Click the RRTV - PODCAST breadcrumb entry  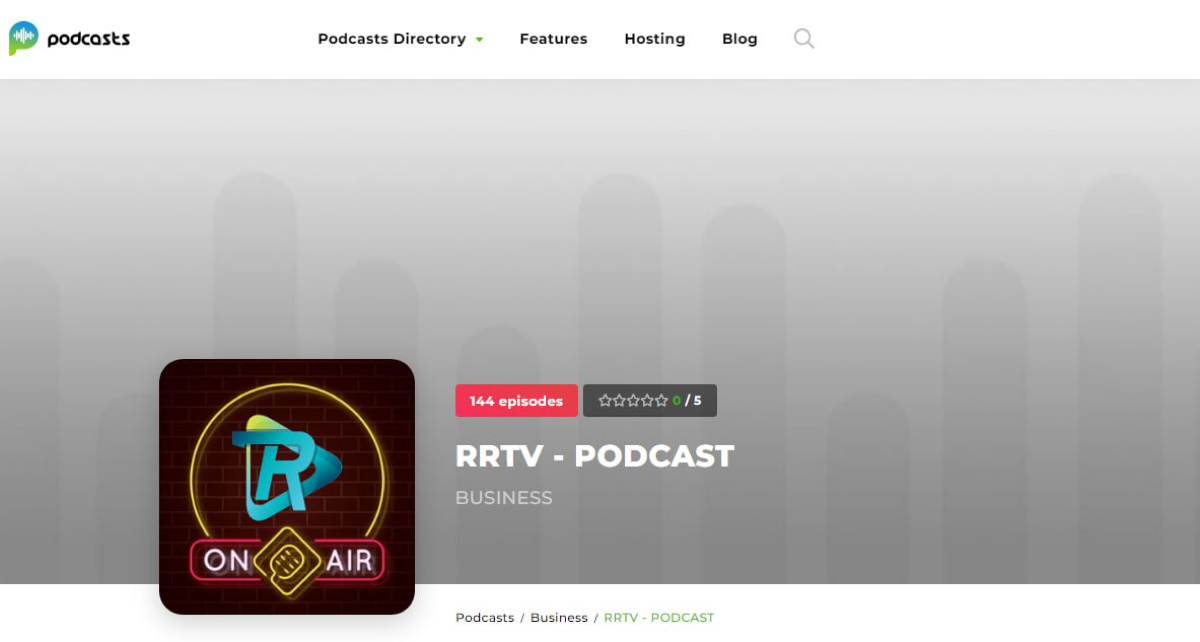[x=659, y=618]
